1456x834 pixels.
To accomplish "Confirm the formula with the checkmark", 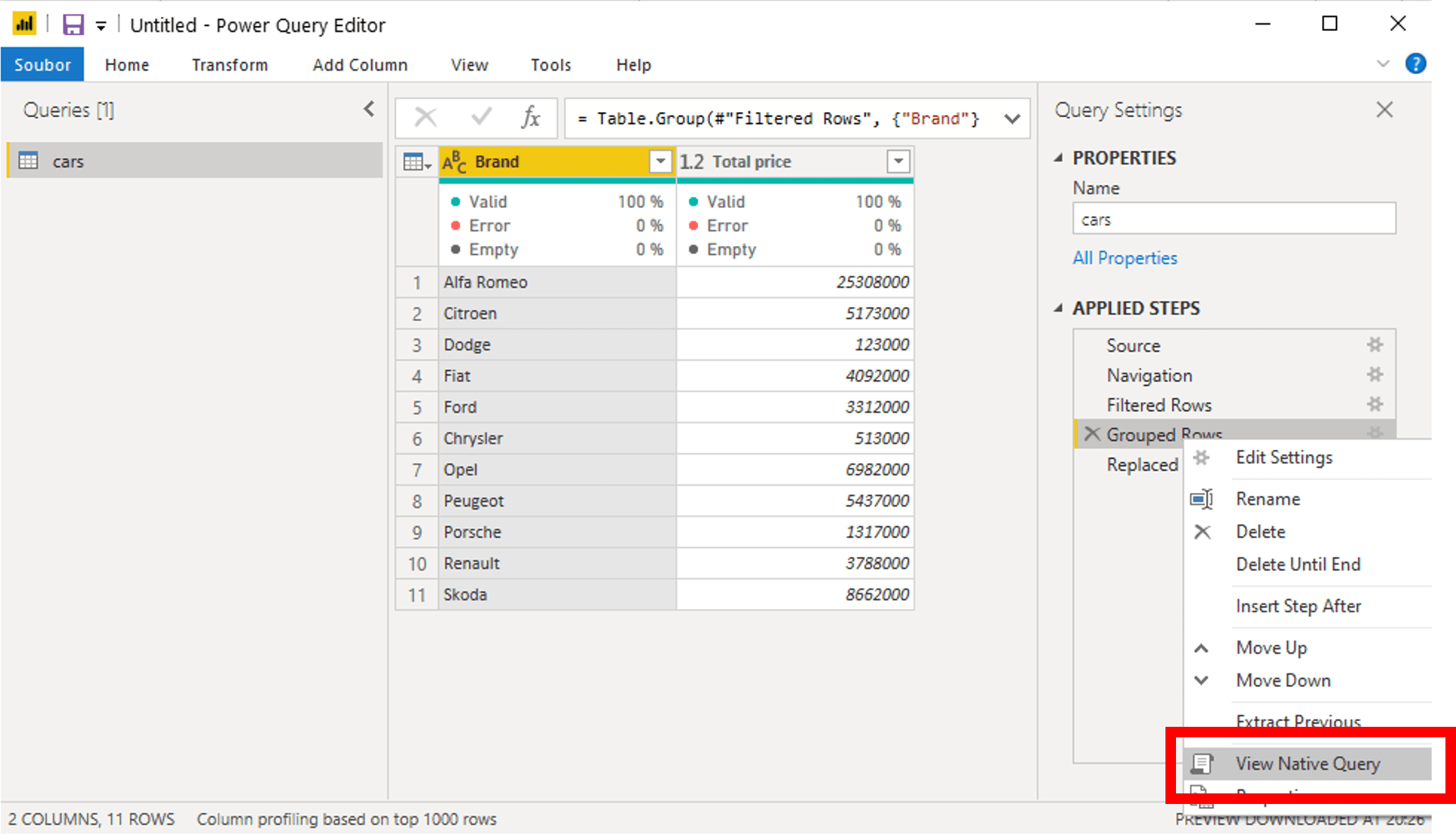I will [x=481, y=119].
